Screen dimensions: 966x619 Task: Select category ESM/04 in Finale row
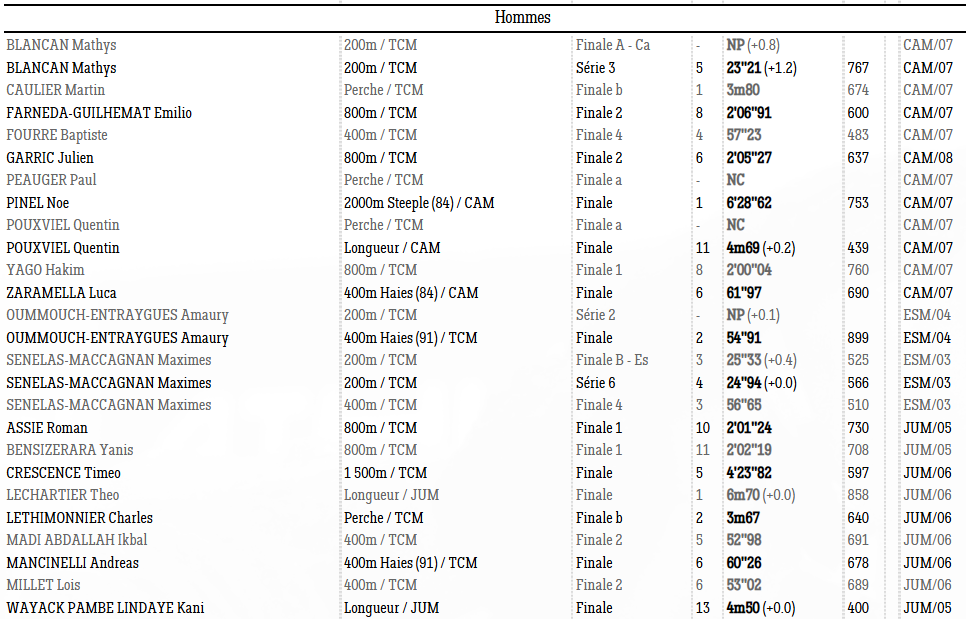(927, 338)
